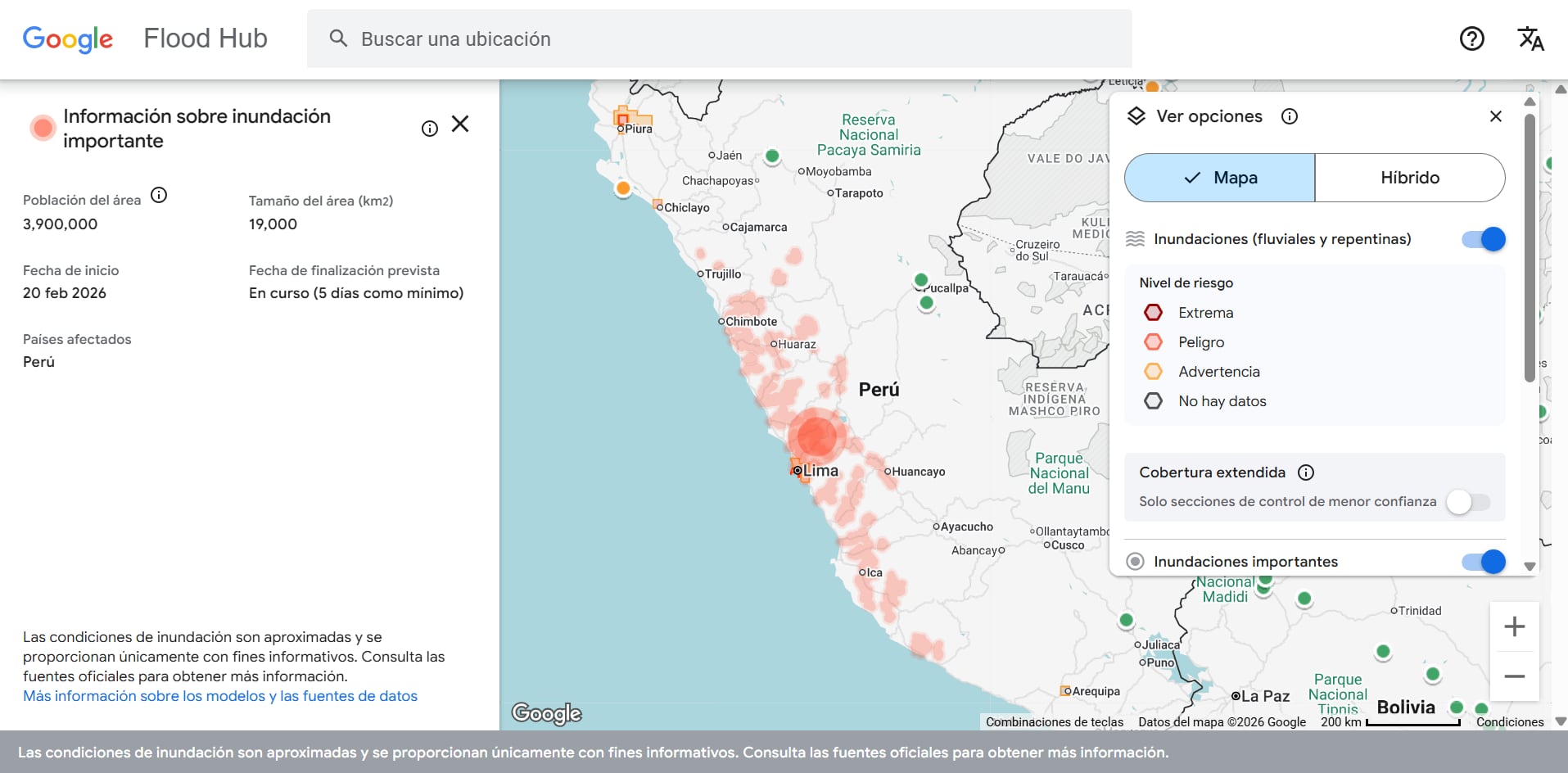This screenshot has height=773, width=1568.
Task: Open the Cobertura extendida info icon
Action: 1306,472
